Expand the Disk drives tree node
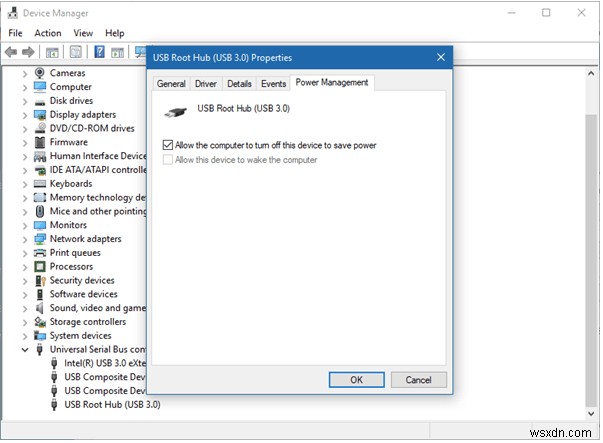 click(25, 101)
